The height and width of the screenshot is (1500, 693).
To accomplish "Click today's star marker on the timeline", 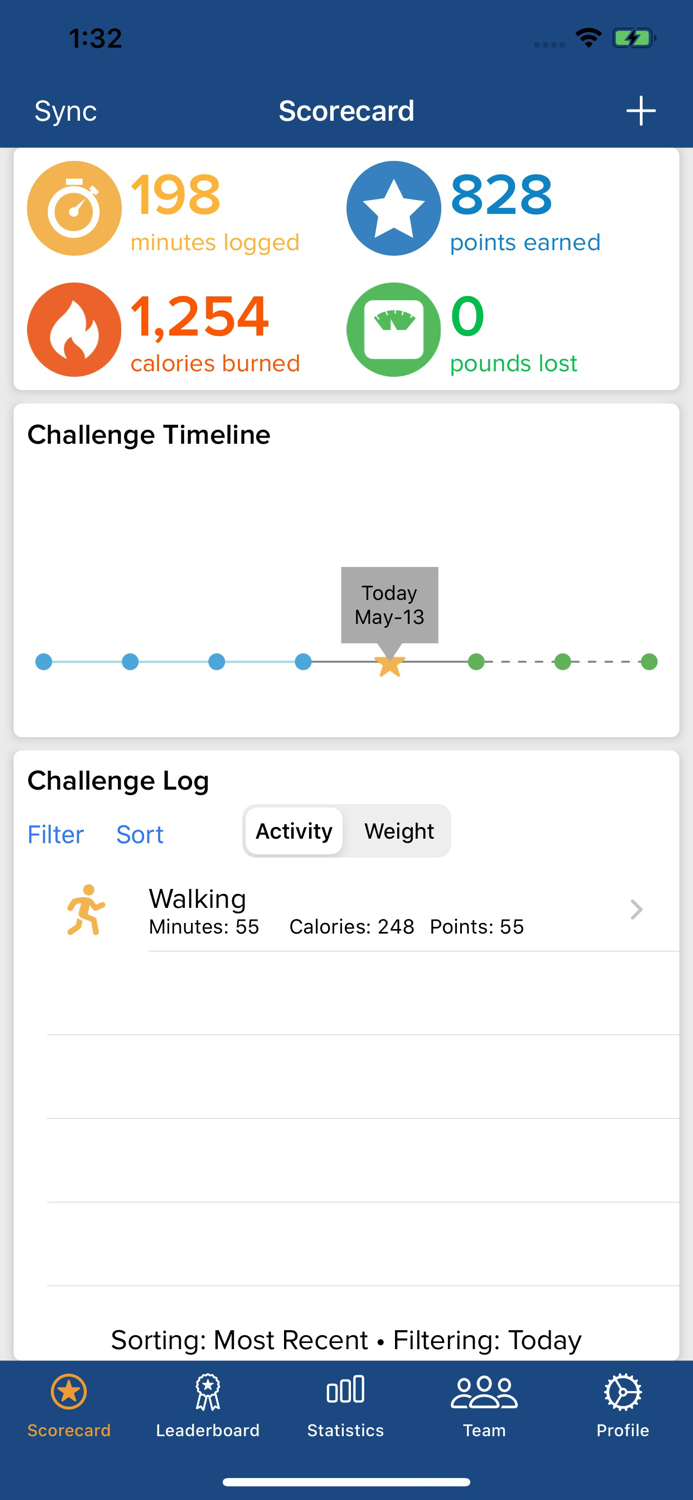I will pos(389,662).
